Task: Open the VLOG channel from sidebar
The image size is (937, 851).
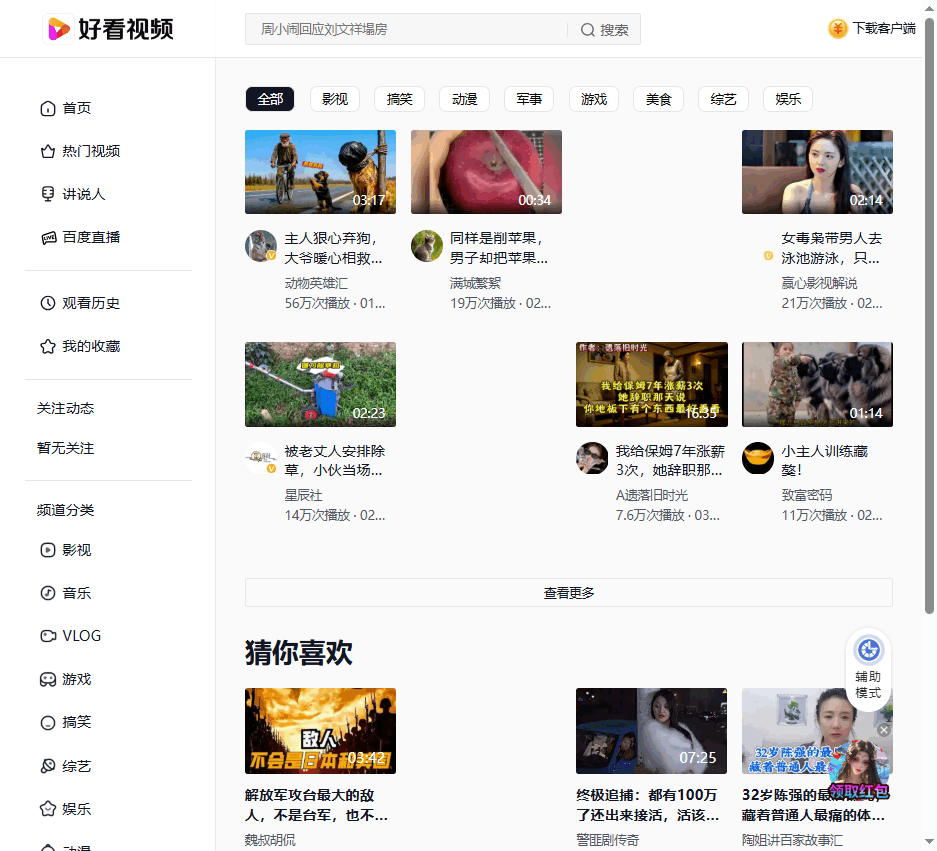Action: [x=78, y=635]
